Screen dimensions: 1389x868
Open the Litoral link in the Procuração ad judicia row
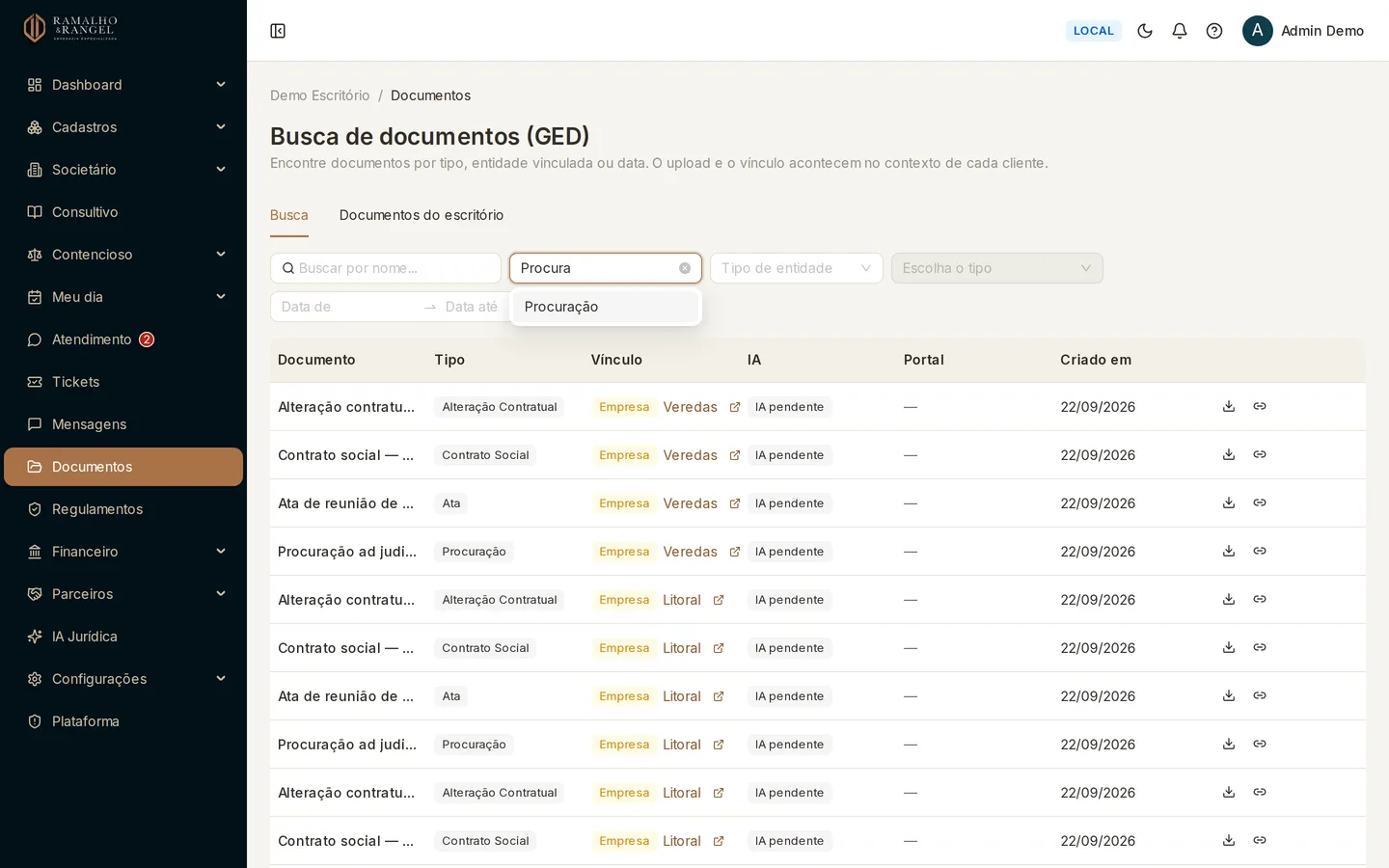click(682, 745)
